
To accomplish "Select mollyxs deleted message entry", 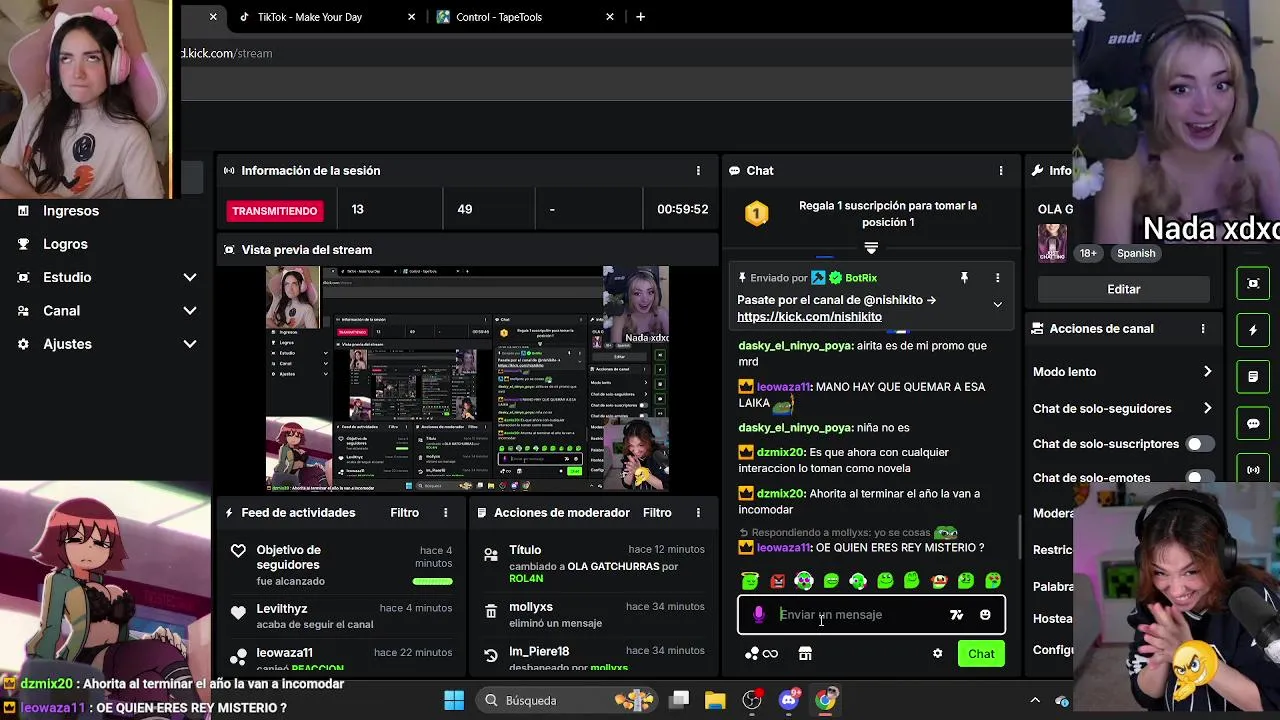I will [x=593, y=614].
